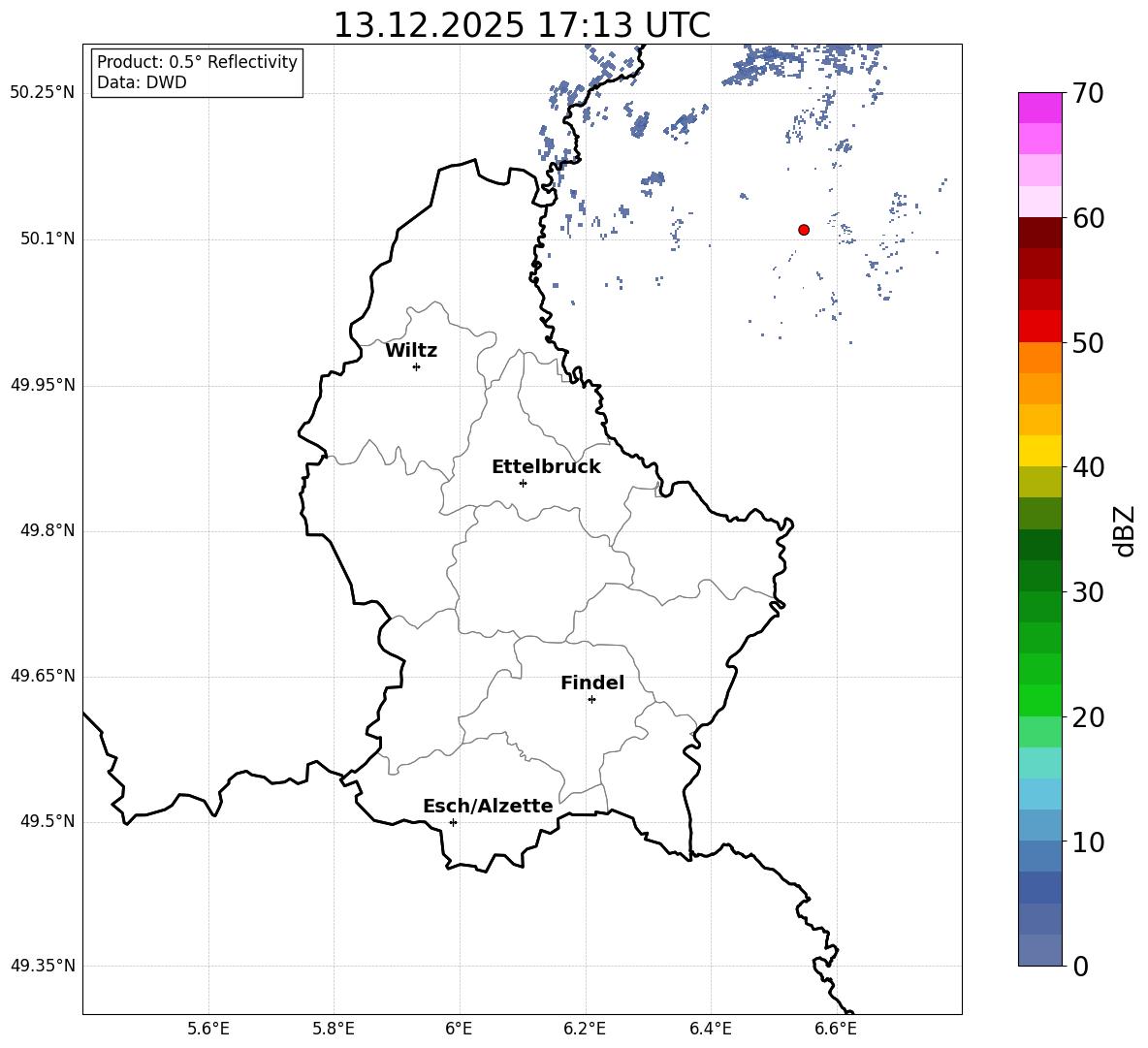
Task: Click the magenta top colorbar segment
Action: click(x=1040, y=108)
